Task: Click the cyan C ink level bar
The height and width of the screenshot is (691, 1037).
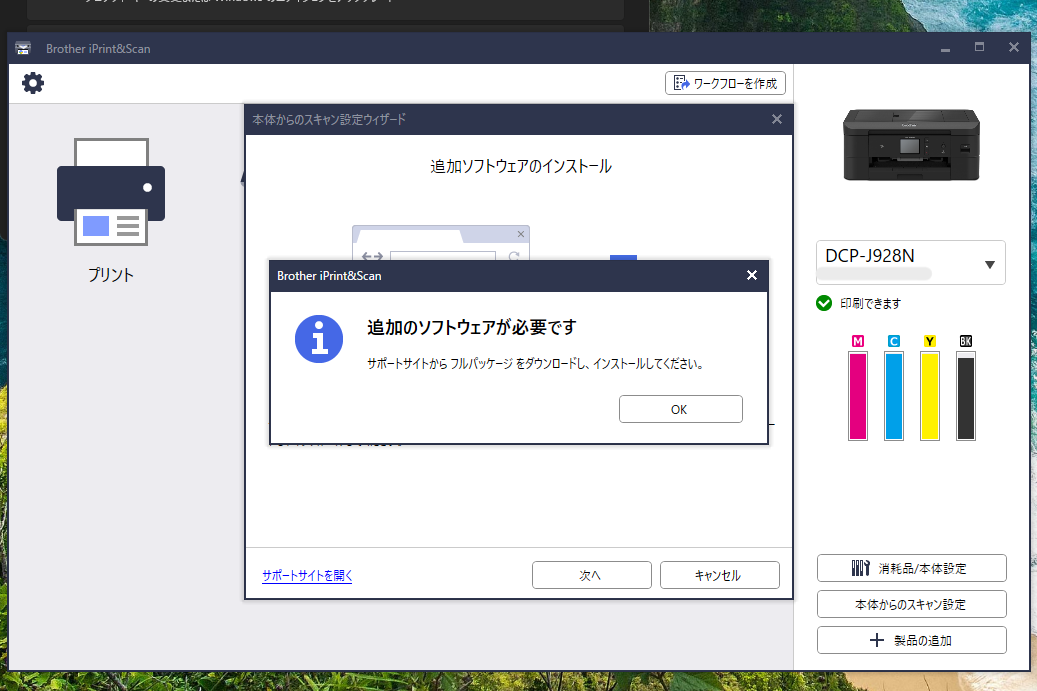Action: (x=893, y=395)
